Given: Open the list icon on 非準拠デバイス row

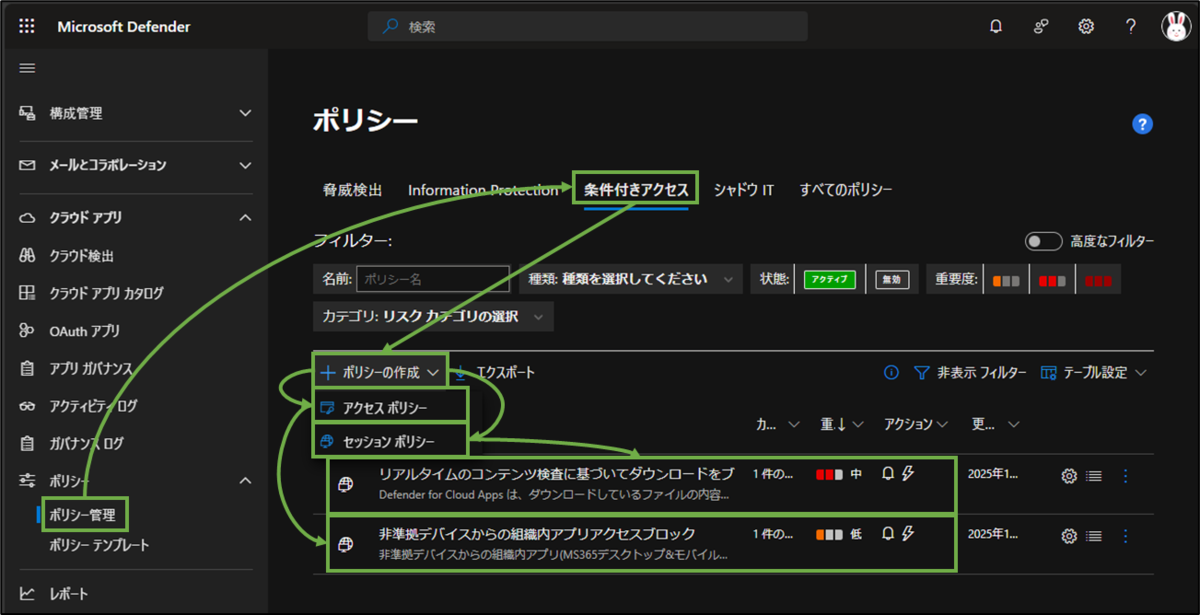Looking at the screenshot, I should [x=1094, y=536].
